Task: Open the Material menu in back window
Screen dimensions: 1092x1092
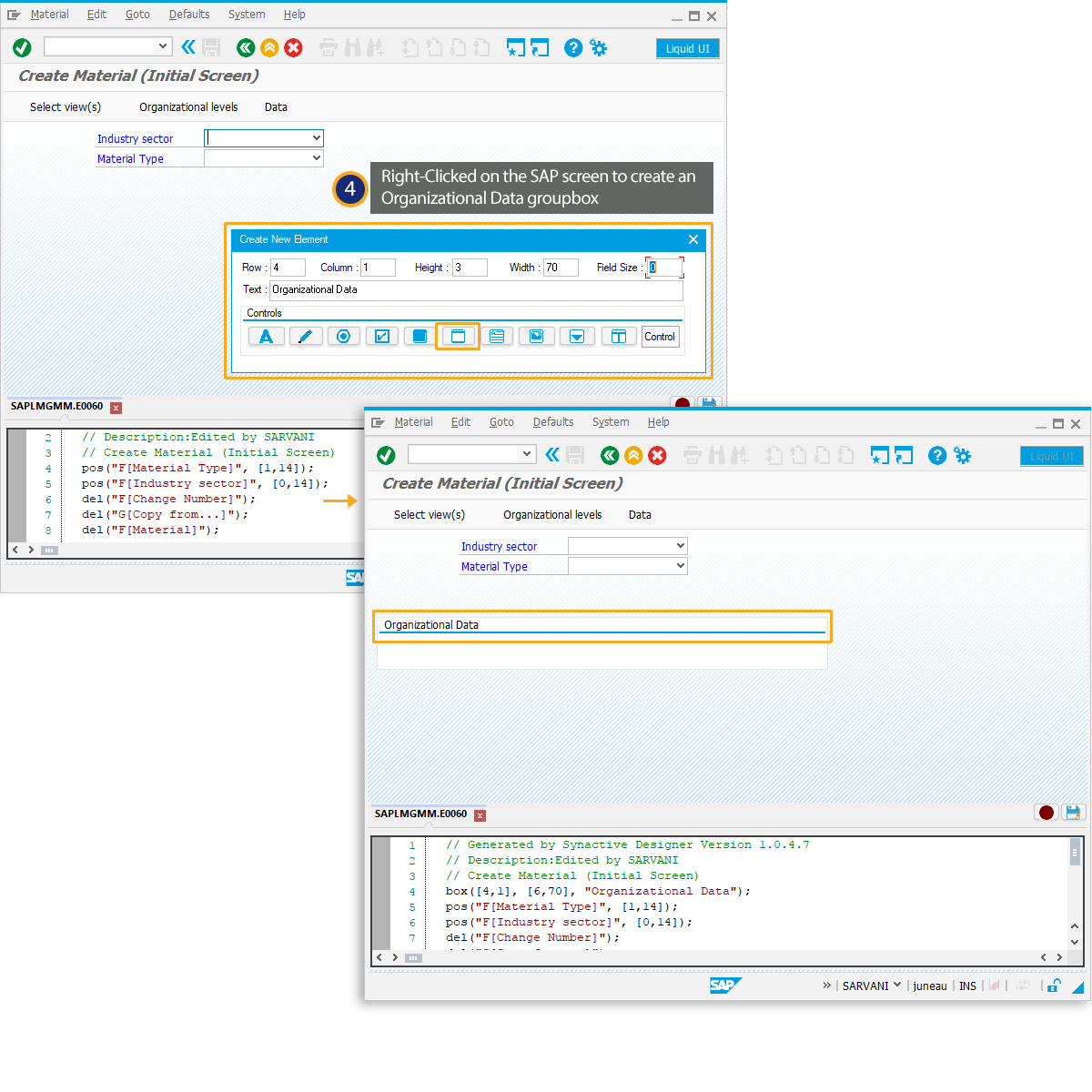Action: tap(49, 15)
